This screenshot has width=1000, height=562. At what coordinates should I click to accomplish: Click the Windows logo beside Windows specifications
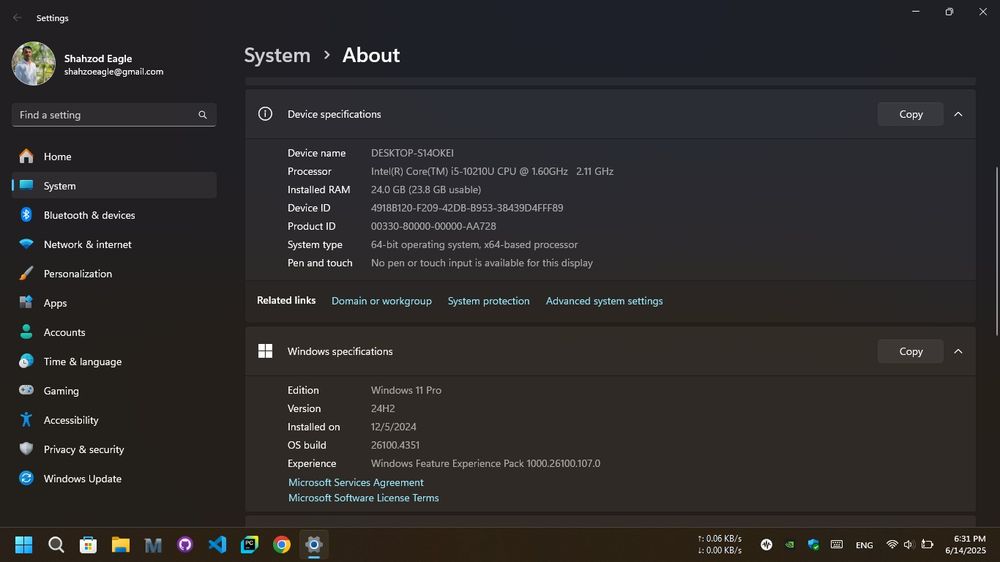[x=265, y=351]
